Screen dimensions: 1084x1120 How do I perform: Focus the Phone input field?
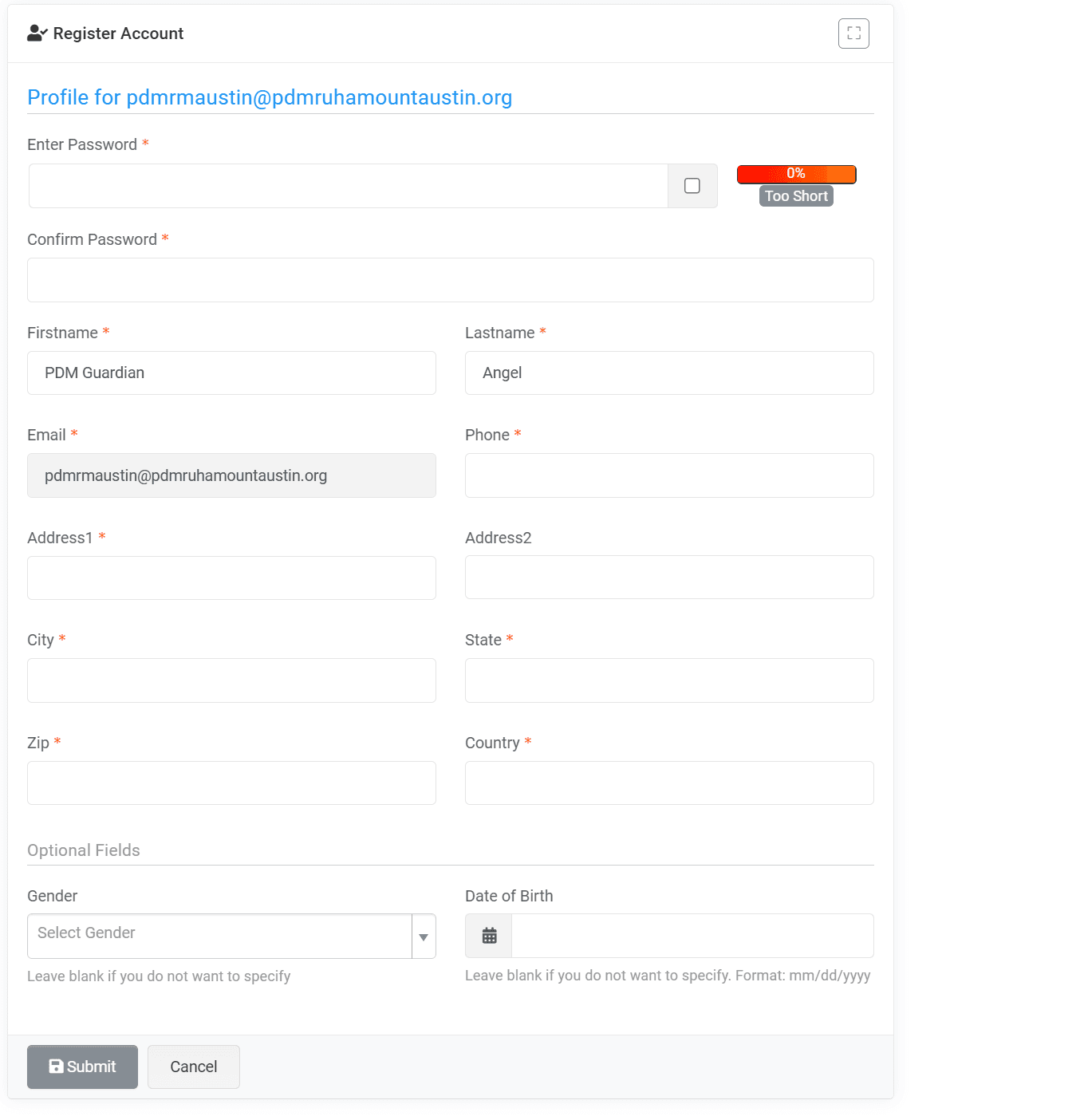pyautogui.click(x=669, y=475)
